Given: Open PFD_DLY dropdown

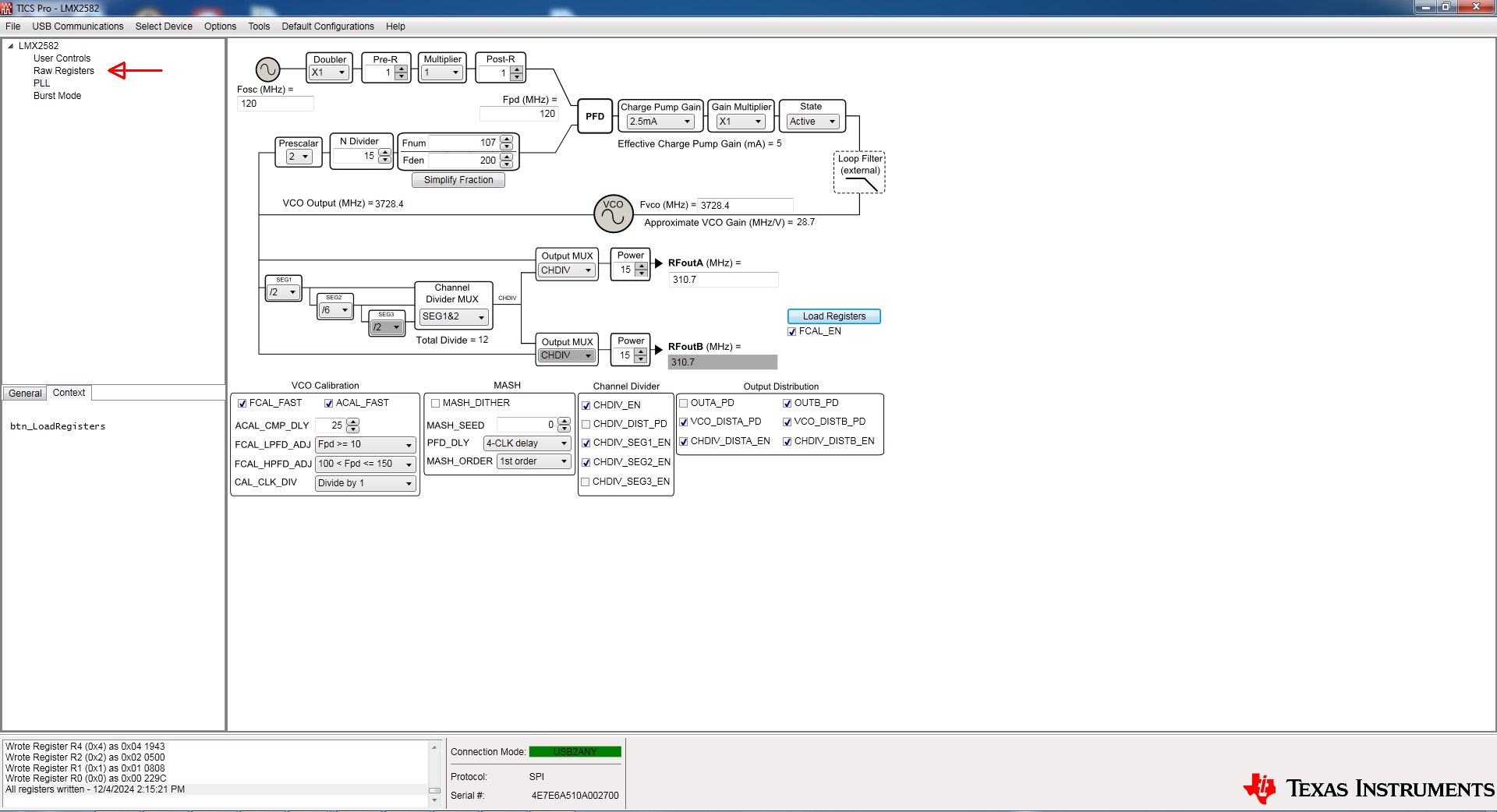Looking at the screenshot, I should click(527, 443).
